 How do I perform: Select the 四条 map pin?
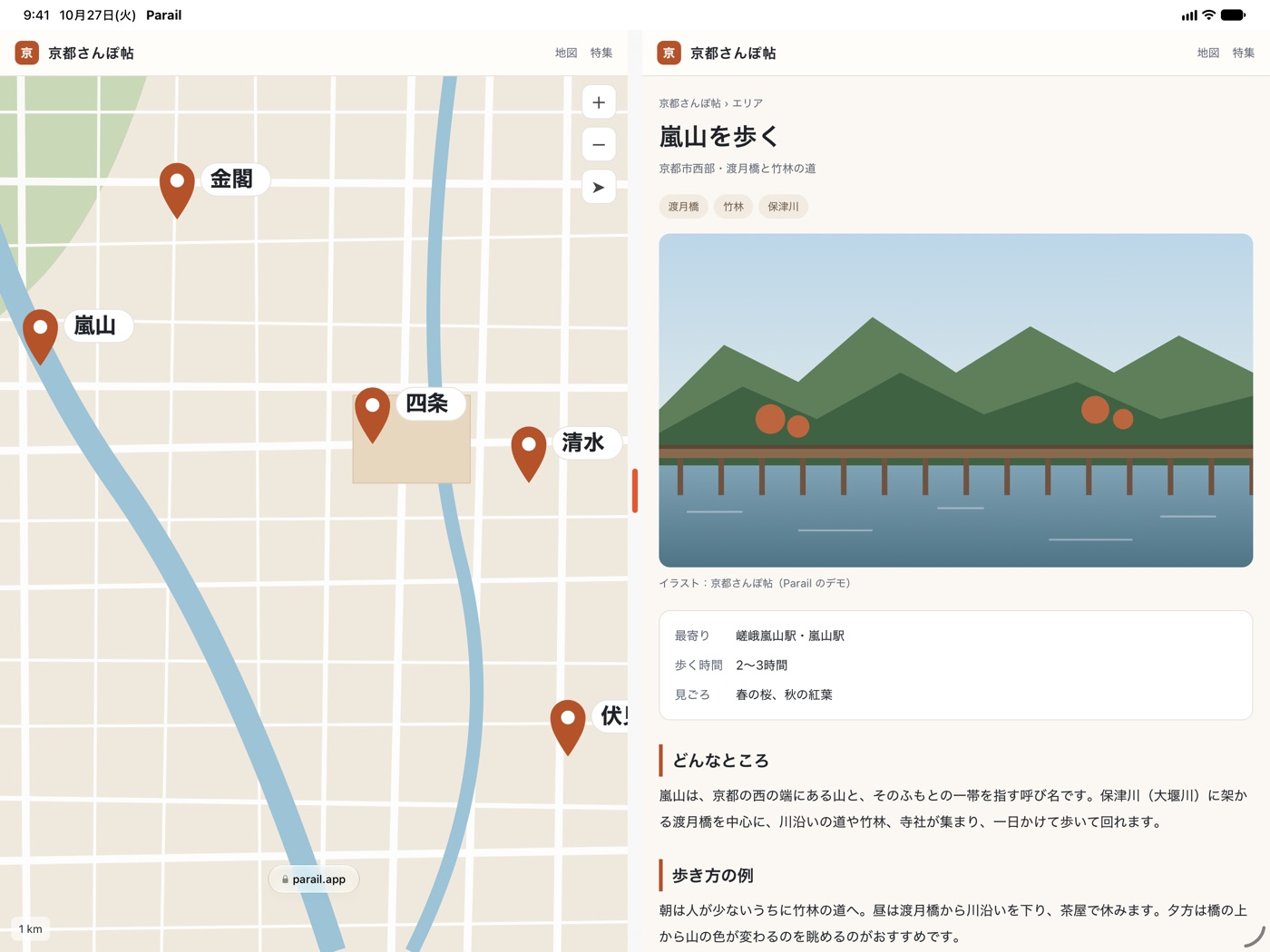click(x=372, y=414)
